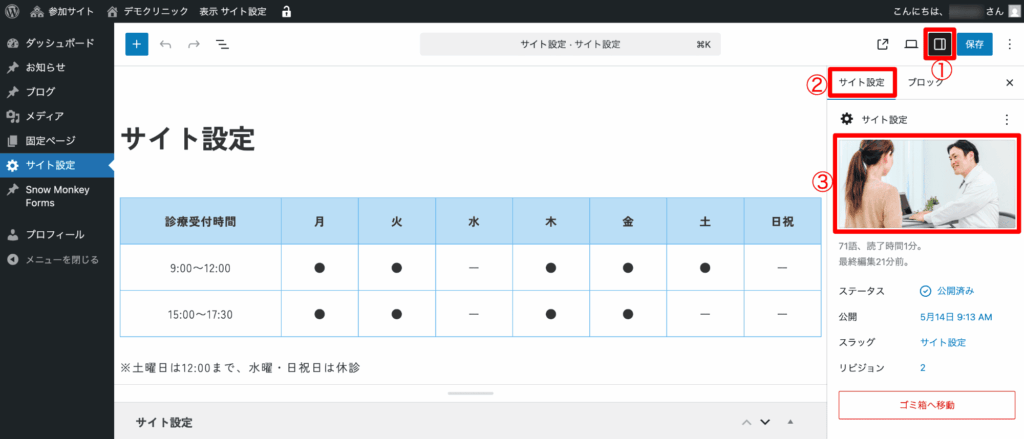Open the サイト設定 panel actions menu

point(1006,119)
